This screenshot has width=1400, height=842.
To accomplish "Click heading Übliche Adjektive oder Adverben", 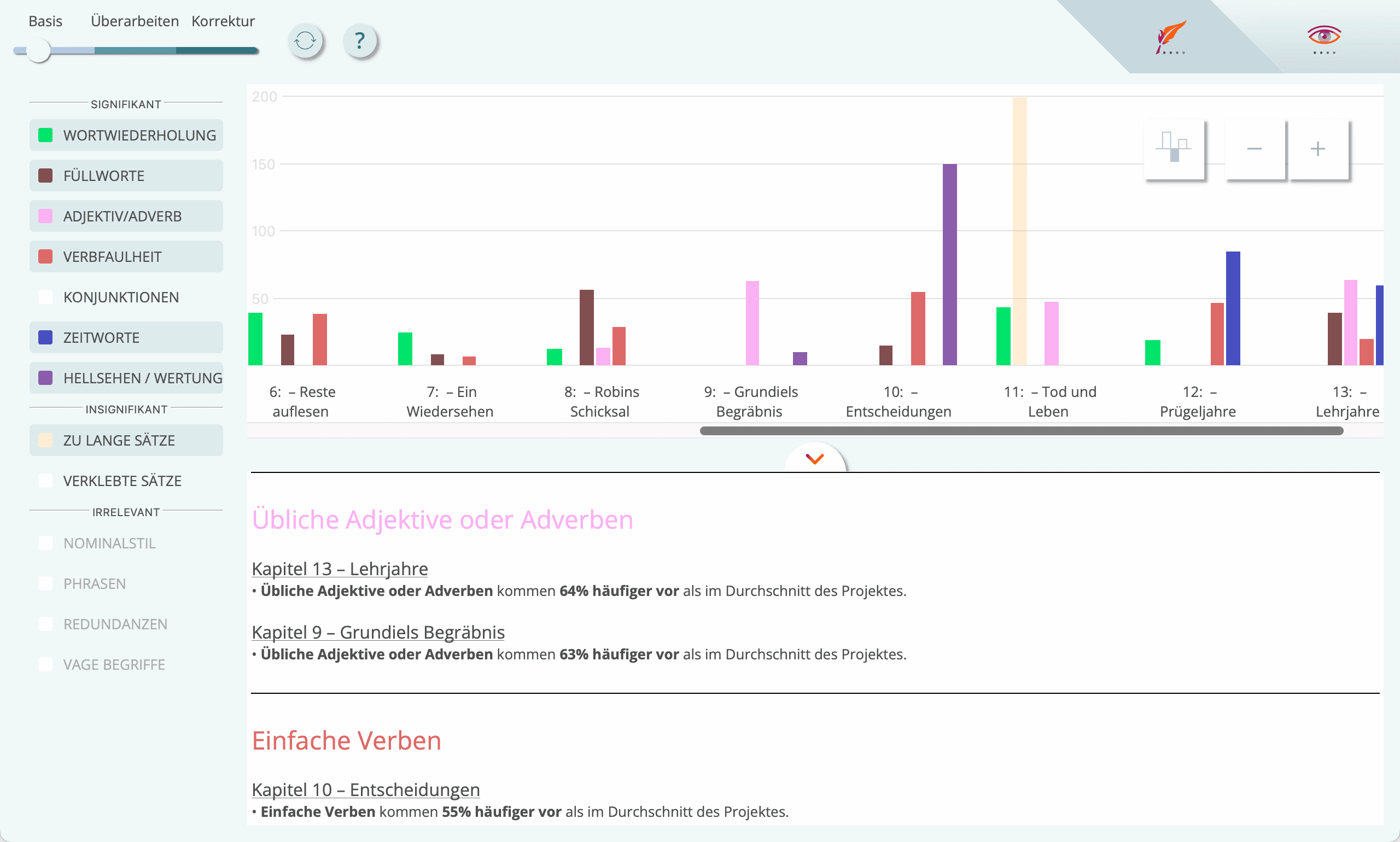I will point(442,519).
